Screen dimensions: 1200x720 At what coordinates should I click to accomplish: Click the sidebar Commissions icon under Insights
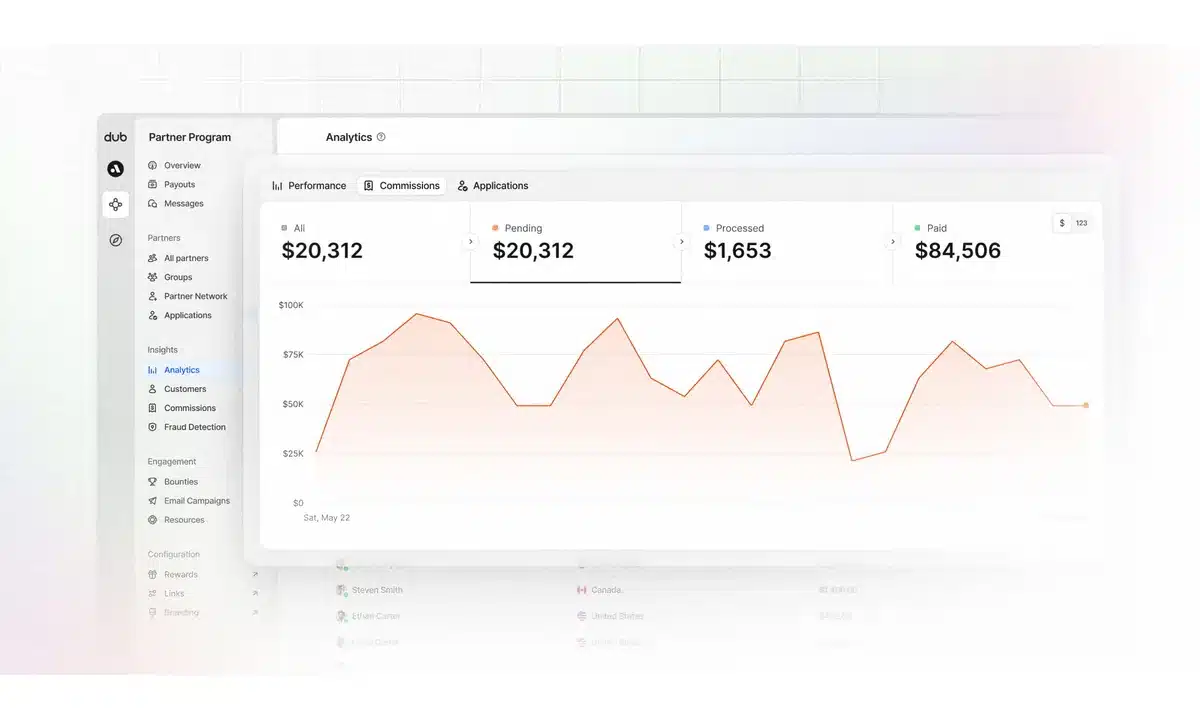pyautogui.click(x=152, y=408)
